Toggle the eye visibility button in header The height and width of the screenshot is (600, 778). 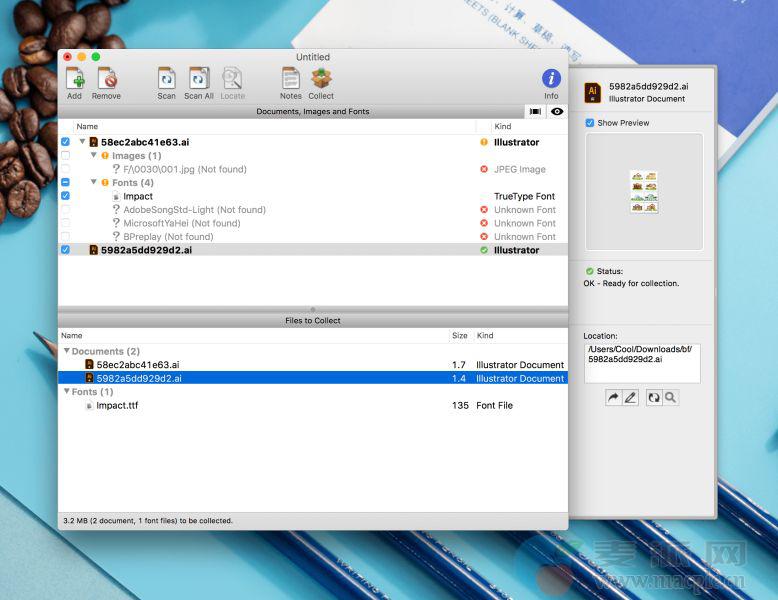pyautogui.click(x=556, y=112)
